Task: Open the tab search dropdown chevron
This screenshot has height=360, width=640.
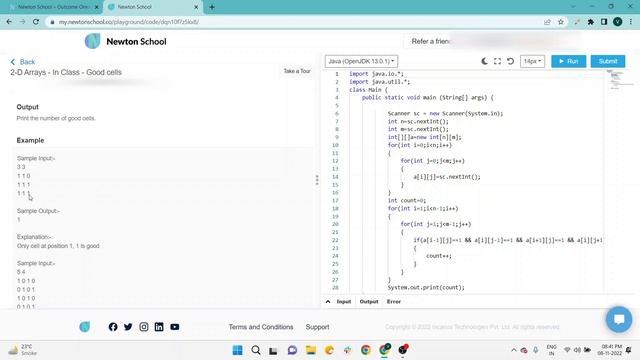Action: pos(573,7)
